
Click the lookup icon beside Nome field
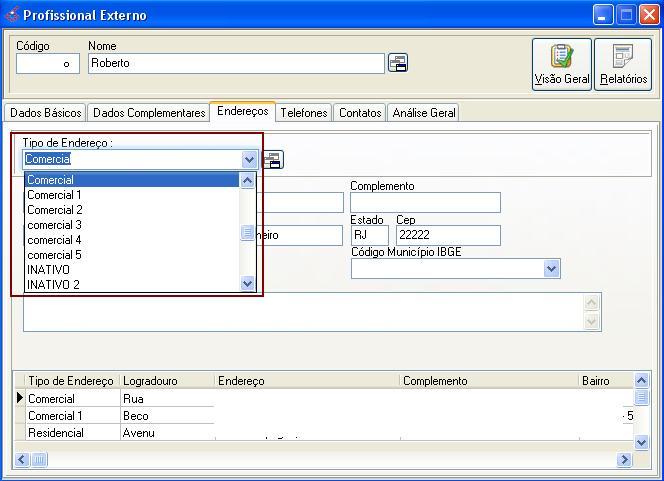tap(398, 63)
